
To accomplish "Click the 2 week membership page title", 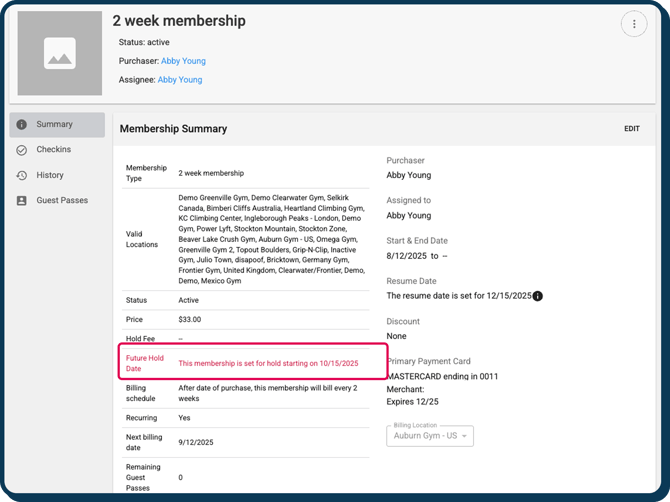I will (179, 21).
